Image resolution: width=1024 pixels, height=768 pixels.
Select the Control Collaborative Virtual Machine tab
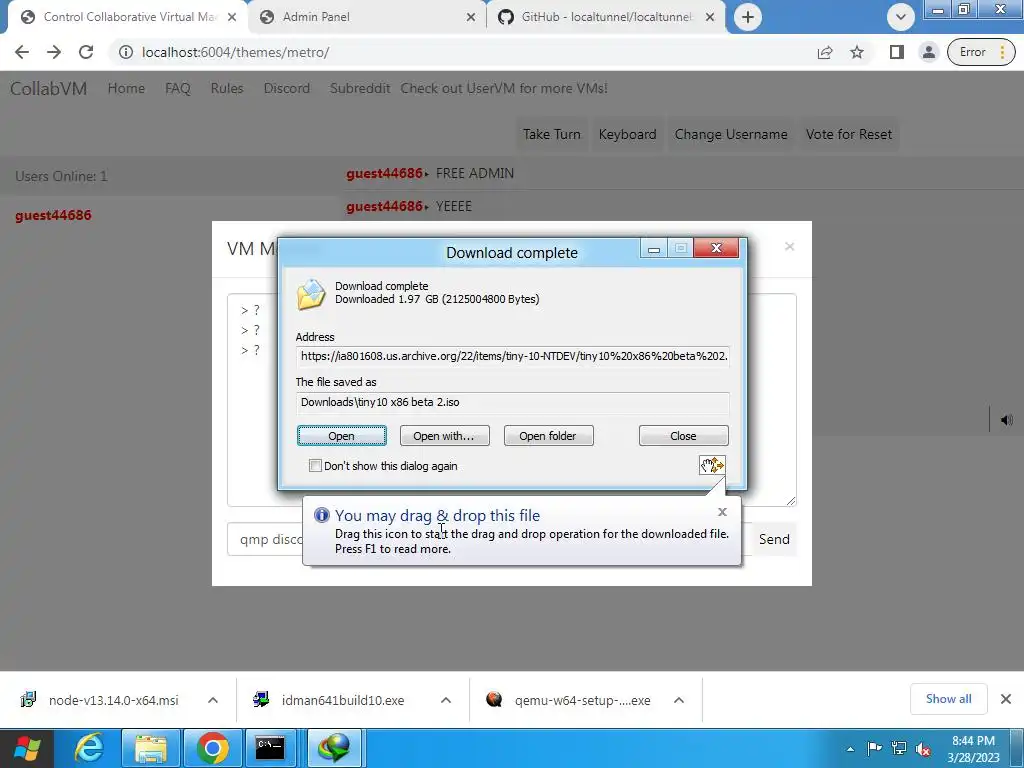tap(128, 17)
